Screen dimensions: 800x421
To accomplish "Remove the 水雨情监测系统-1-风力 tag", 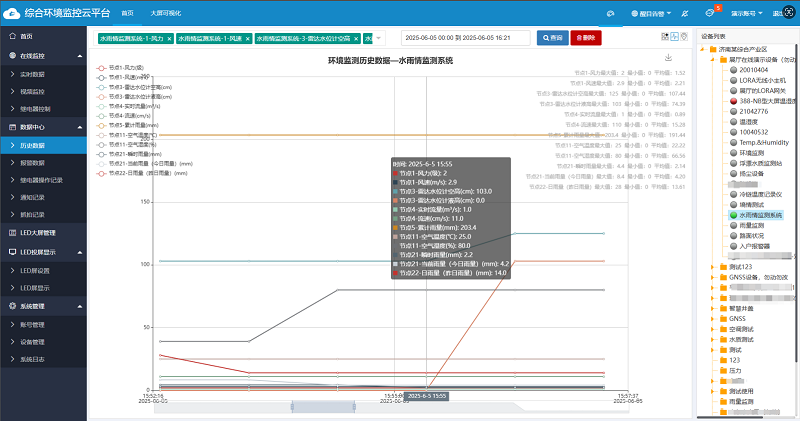I will 170,38.
